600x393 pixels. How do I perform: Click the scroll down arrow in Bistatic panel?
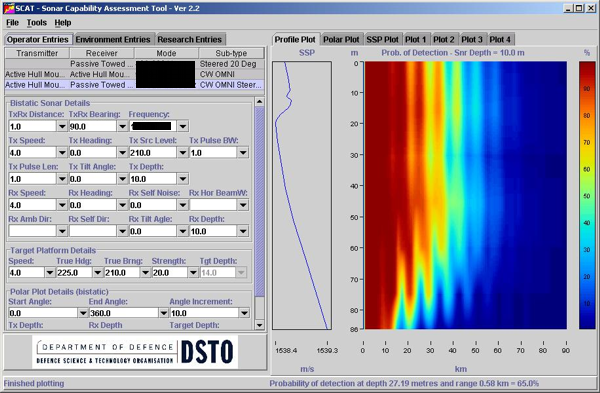tap(259, 325)
